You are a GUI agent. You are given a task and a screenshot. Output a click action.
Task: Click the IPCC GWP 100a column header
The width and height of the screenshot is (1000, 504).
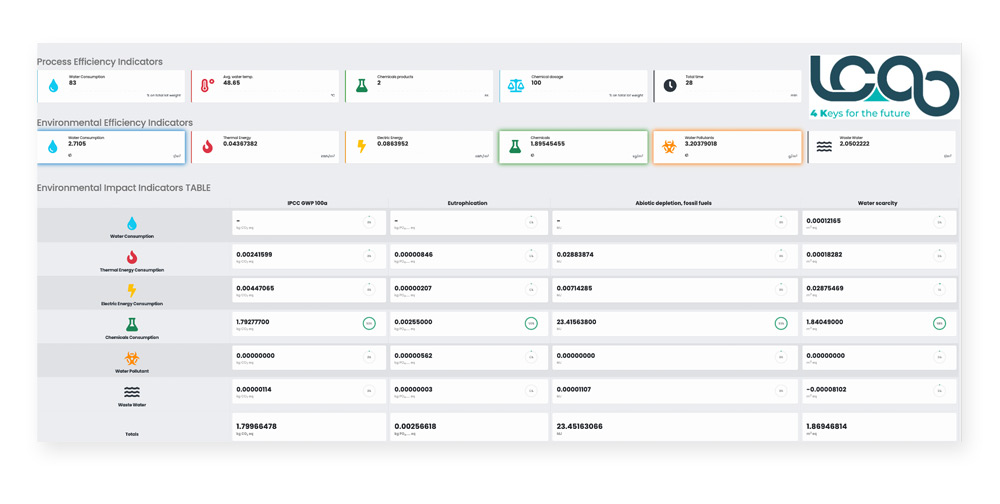(x=307, y=203)
